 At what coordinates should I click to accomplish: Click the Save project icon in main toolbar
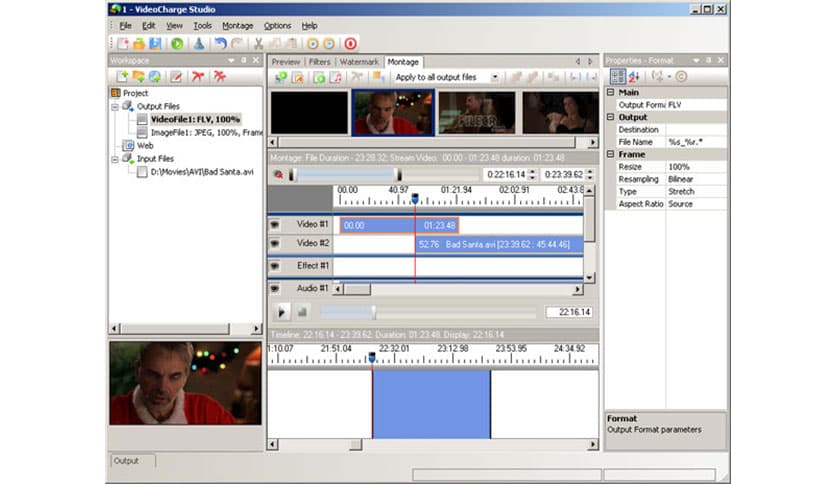(155, 44)
